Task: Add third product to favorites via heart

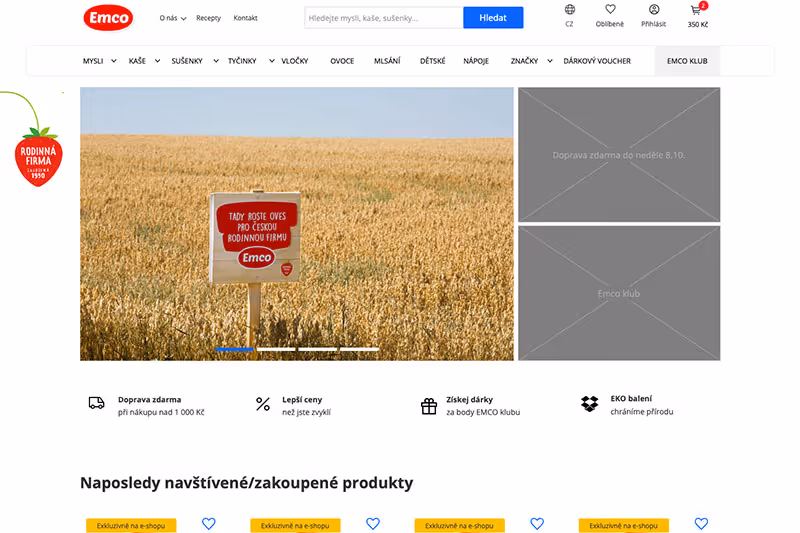Action: pos(537,523)
